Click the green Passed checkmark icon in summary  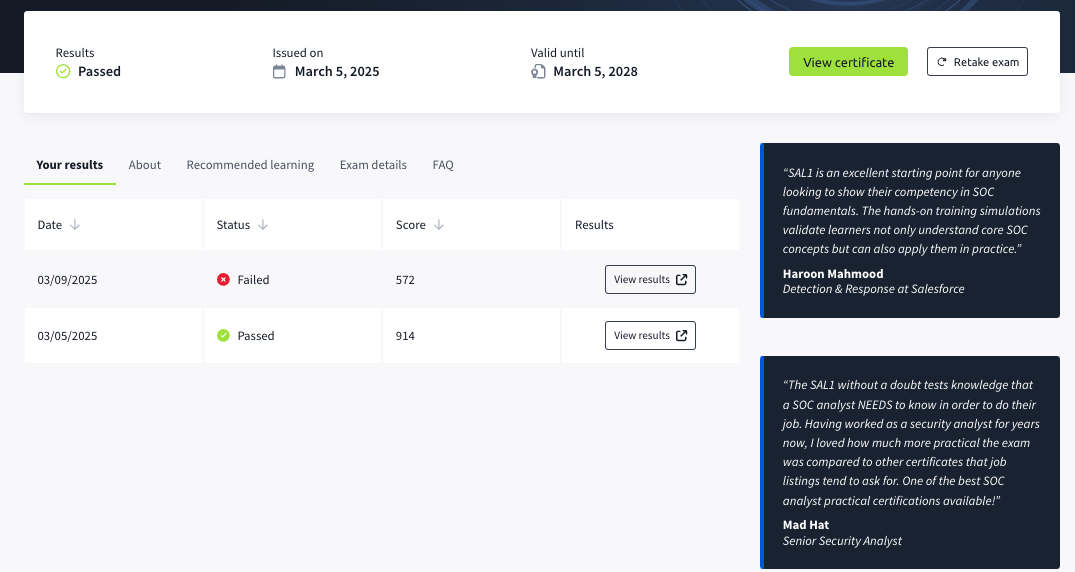coord(63,71)
